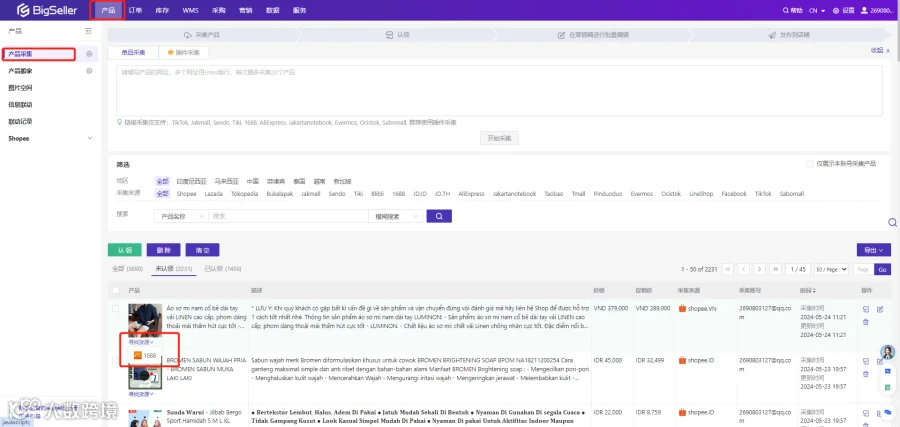Image resolution: width=900 pixels, height=427 pixels.
Task: Open the WMS top menu
Action: tap(190, 10)
